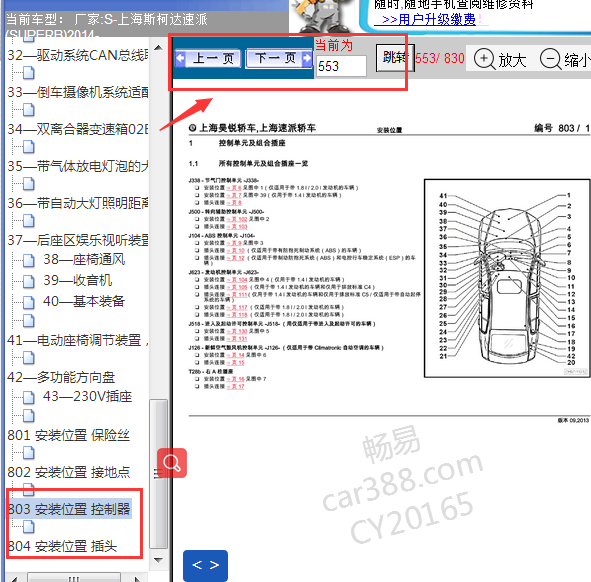Follow the 页 102 link under J500
This screenshot has width=591, height=582.
pyautogui.click(x=237, y=219)
